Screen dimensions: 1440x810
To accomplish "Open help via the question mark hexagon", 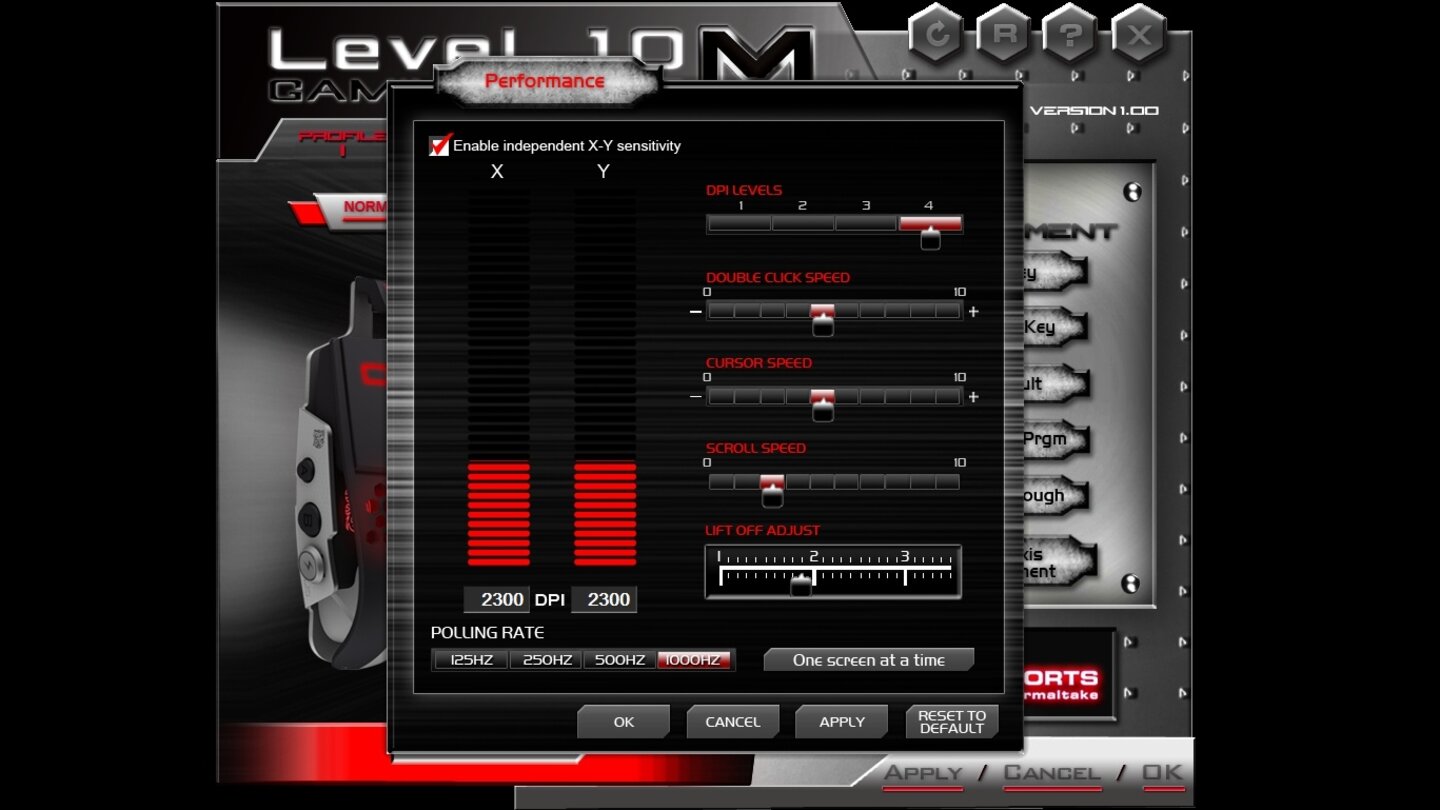I will (1072, 35).
